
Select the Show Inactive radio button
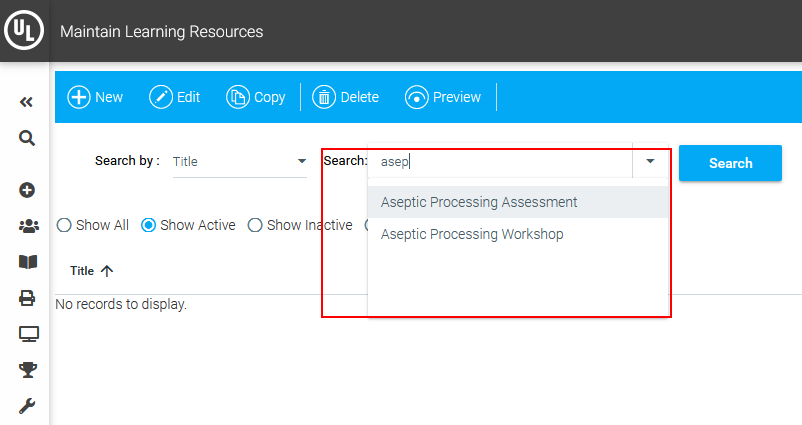255,225
